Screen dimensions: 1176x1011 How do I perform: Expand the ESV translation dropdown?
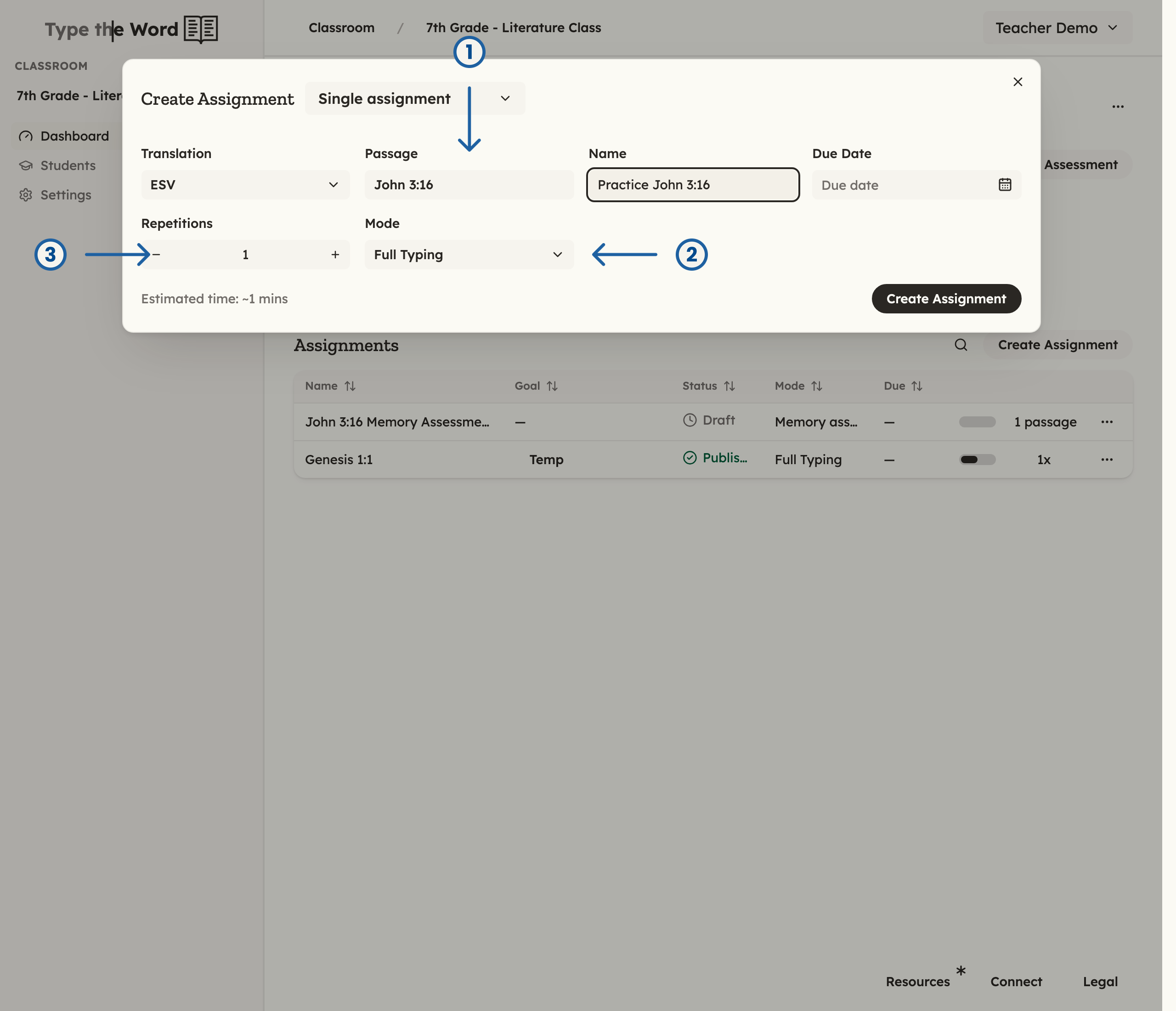point(245,184)
